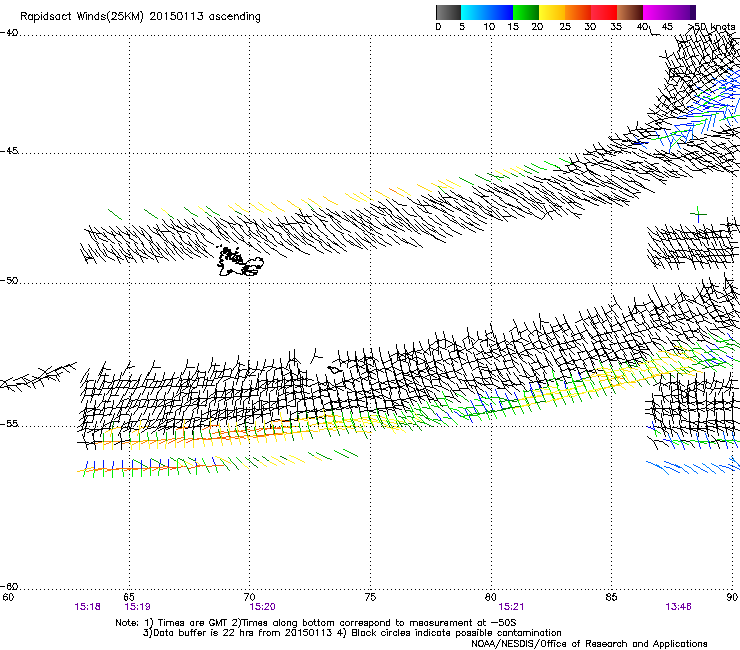Click the small island outline below 50S near 73E
The height and width of the screenshot is (650, 740).
pos(335,369)
